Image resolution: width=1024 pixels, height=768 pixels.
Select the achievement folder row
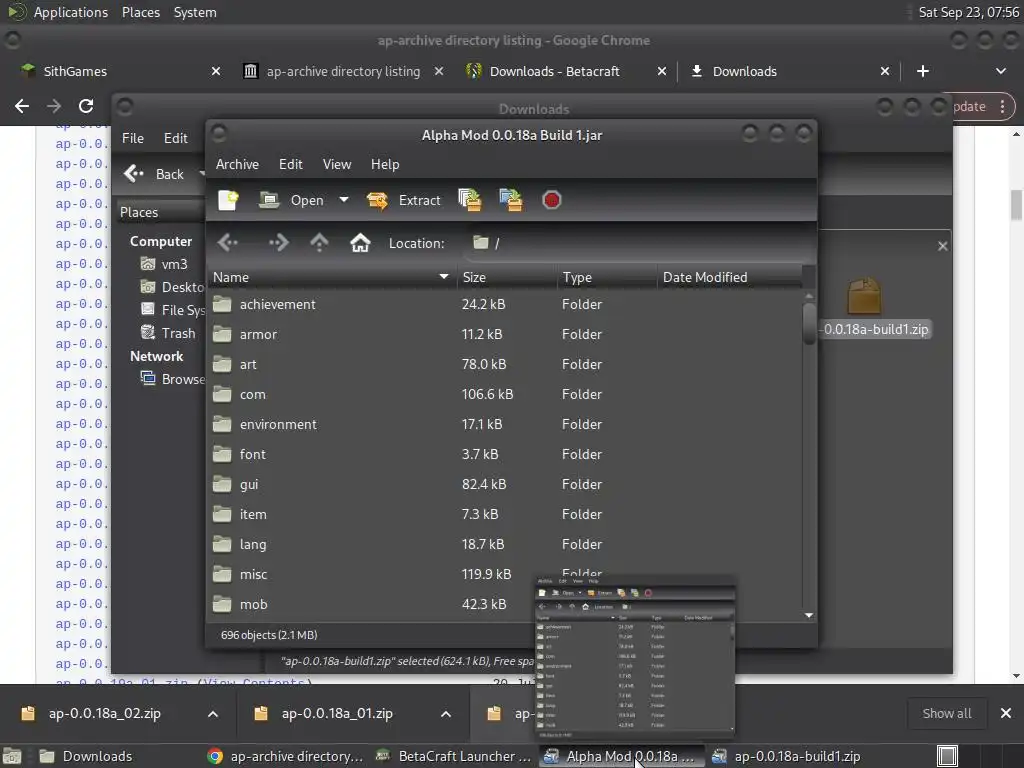504,304
